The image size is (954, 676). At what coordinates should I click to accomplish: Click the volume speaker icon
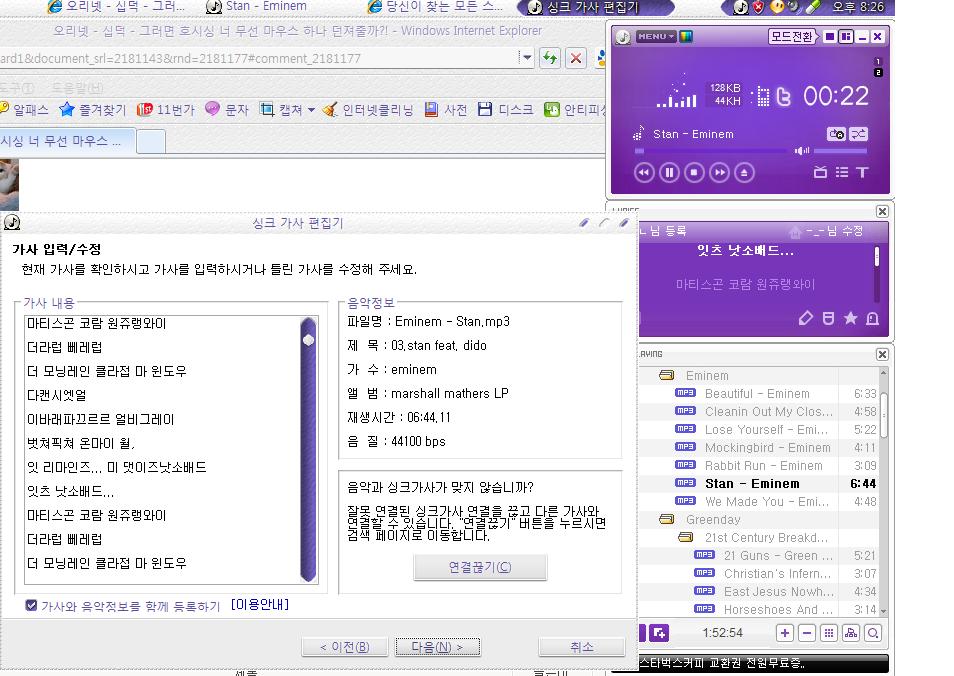coord(802,150)
